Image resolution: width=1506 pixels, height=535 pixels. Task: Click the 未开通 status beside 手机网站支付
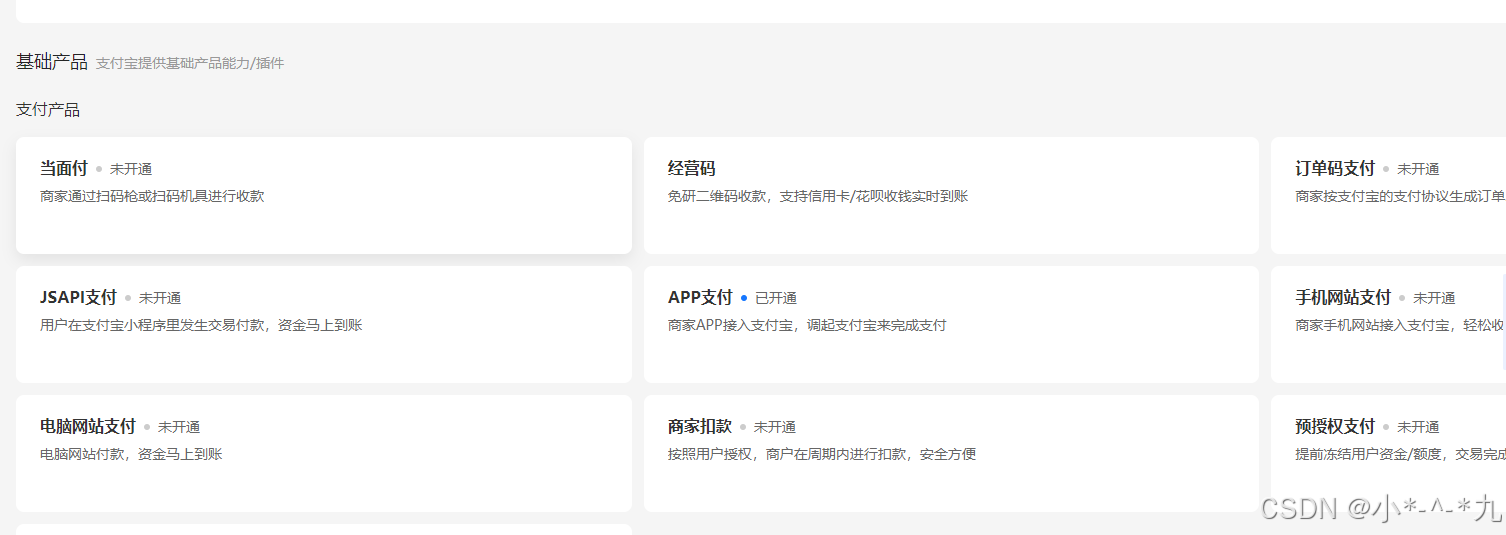point(1434,298)
